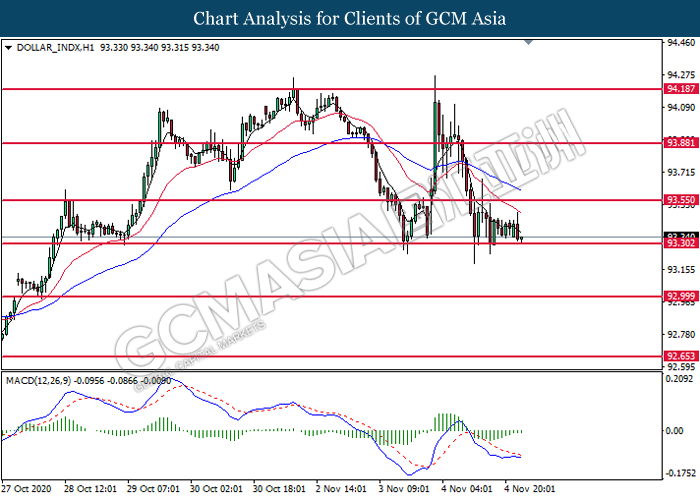Click the 30 Oct 02:01 time label

click(x=216, y=489)
